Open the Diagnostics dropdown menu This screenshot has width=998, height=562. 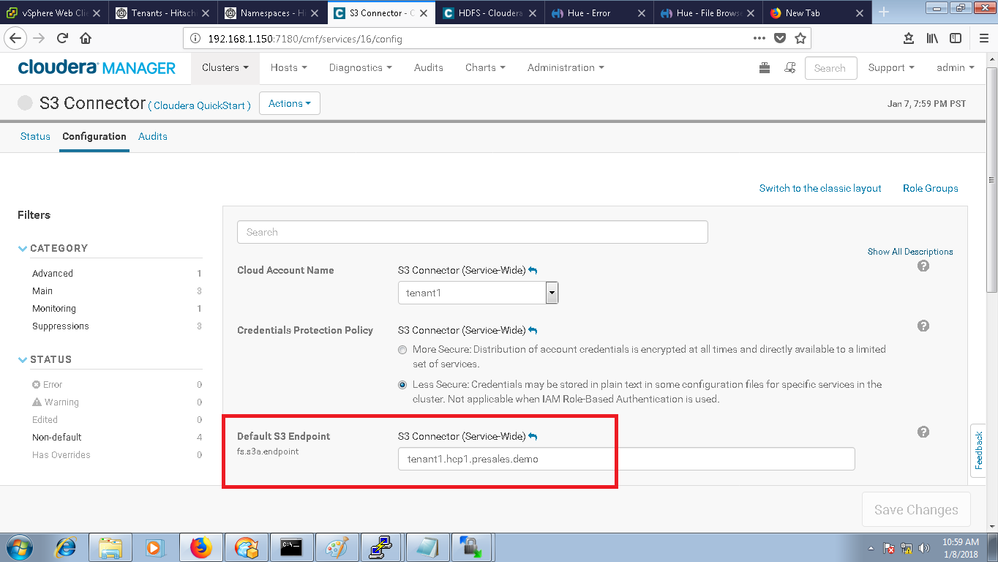point(360,67)
